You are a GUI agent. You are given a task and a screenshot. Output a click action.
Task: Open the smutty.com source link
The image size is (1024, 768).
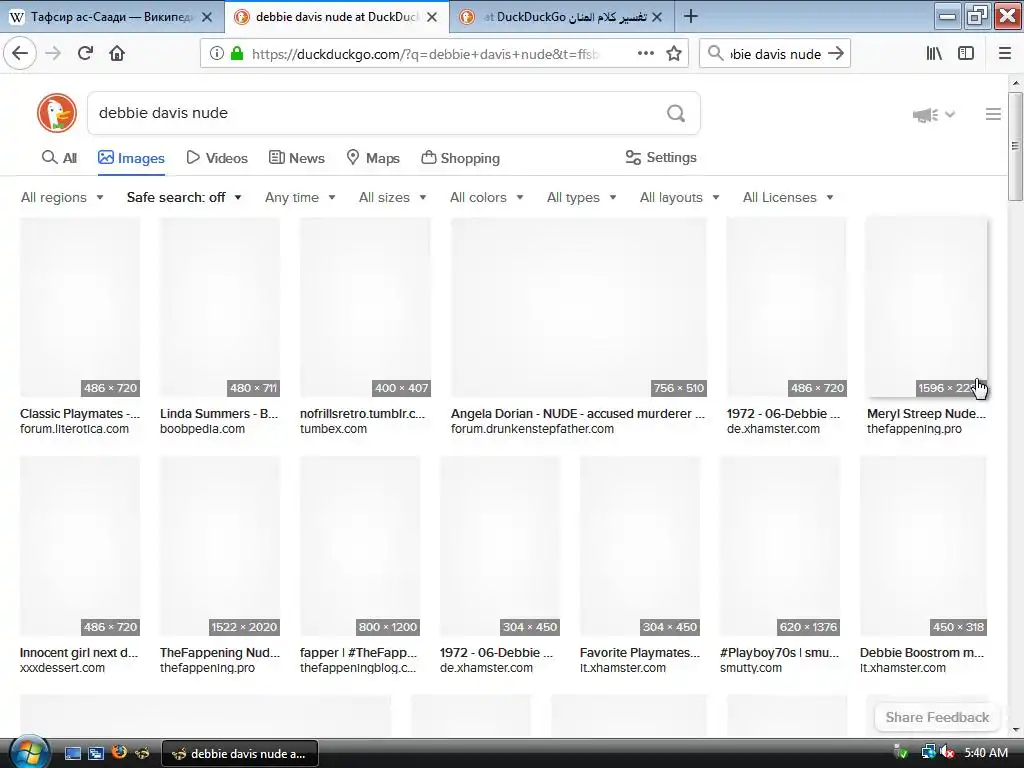click(x=750, y=668)
